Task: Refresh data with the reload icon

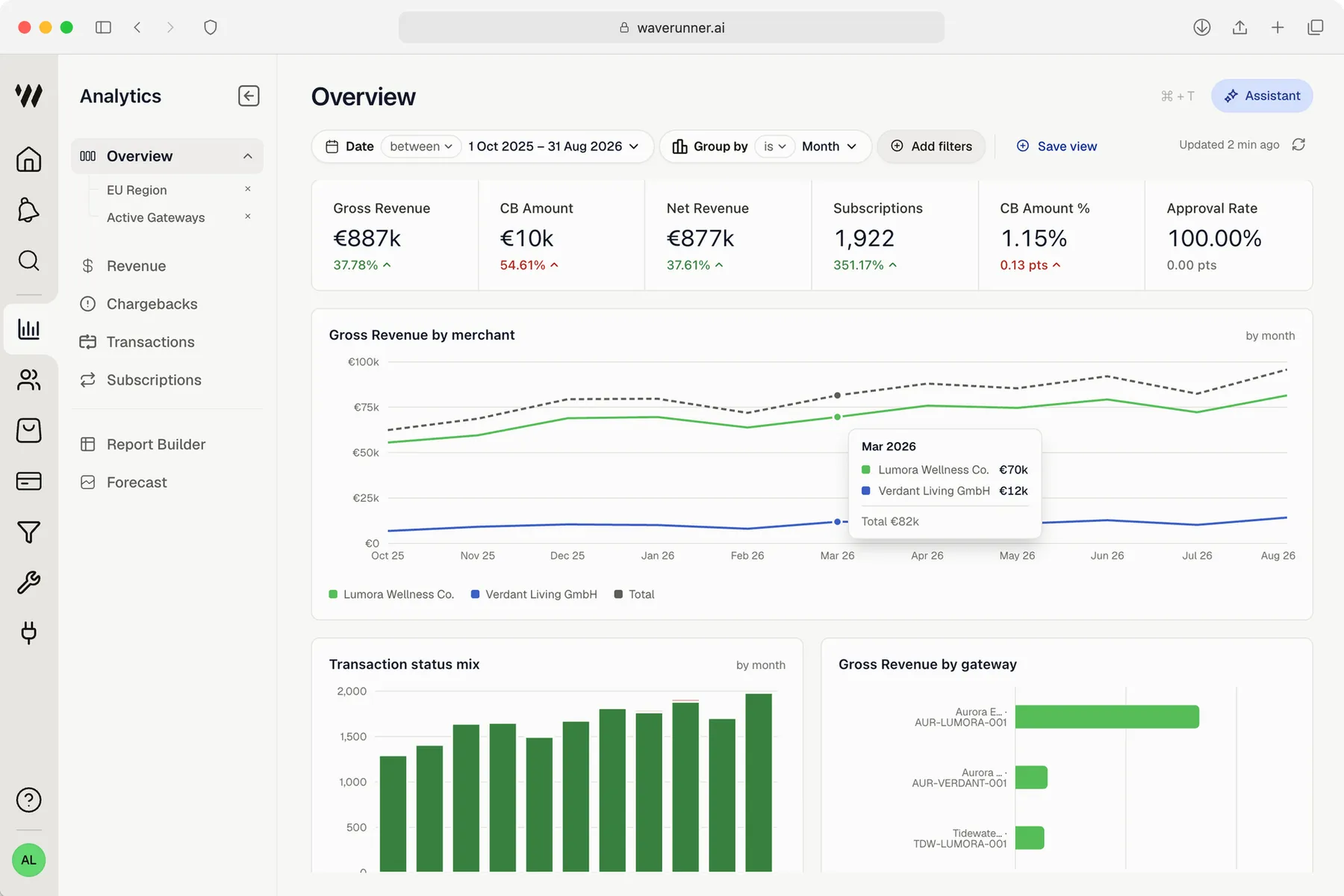Action: (1298, 145)
